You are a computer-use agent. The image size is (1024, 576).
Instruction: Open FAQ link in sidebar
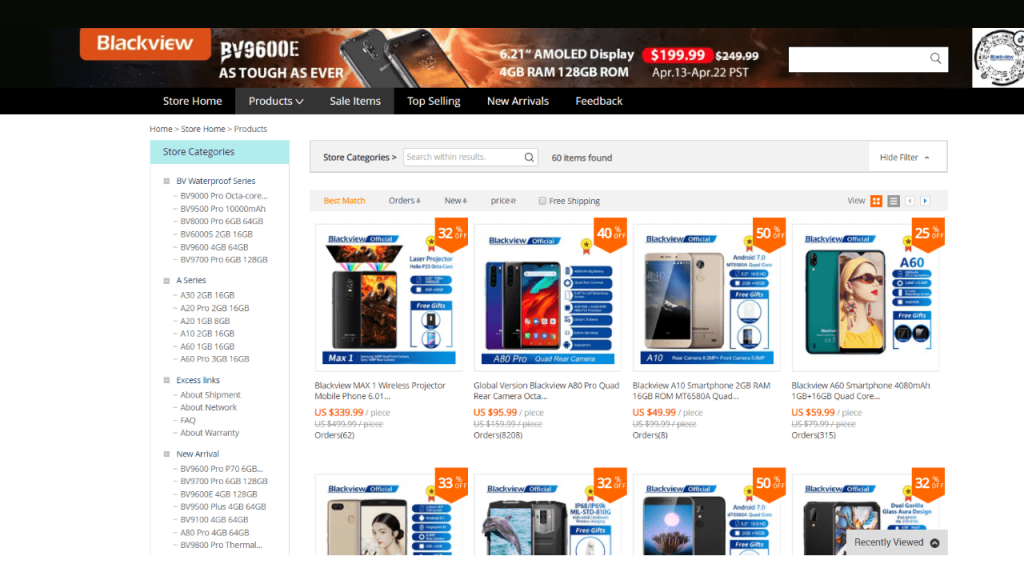[188, 421]
